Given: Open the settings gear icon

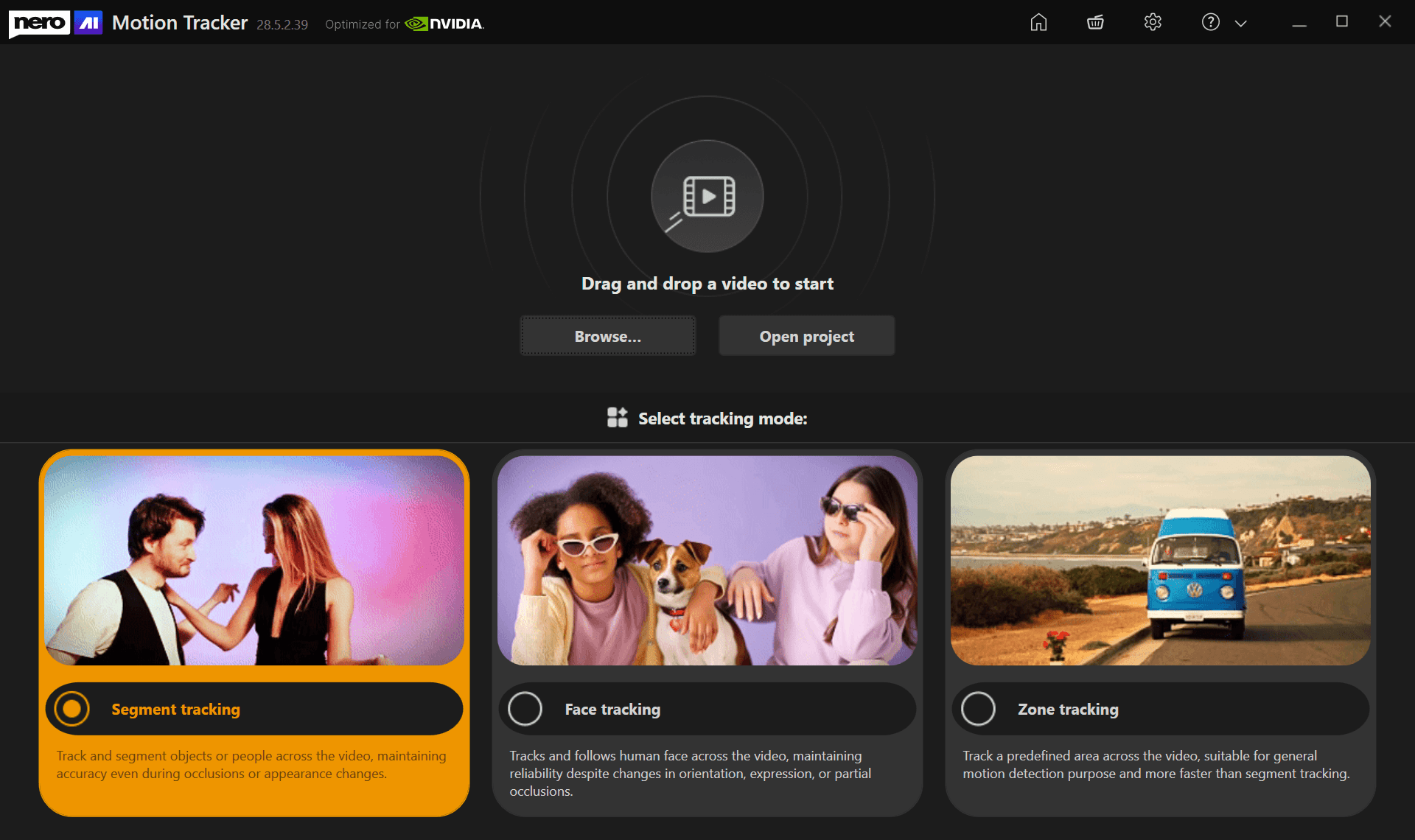Looking at the screenshot, I should [x=1153, y=22].
